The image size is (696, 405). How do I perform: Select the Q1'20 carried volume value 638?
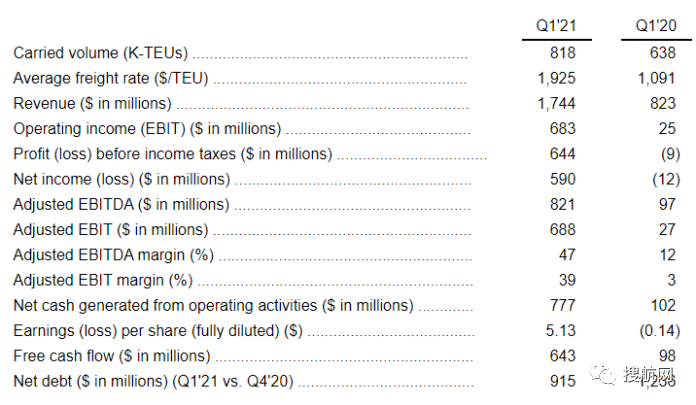pos(663,52)
